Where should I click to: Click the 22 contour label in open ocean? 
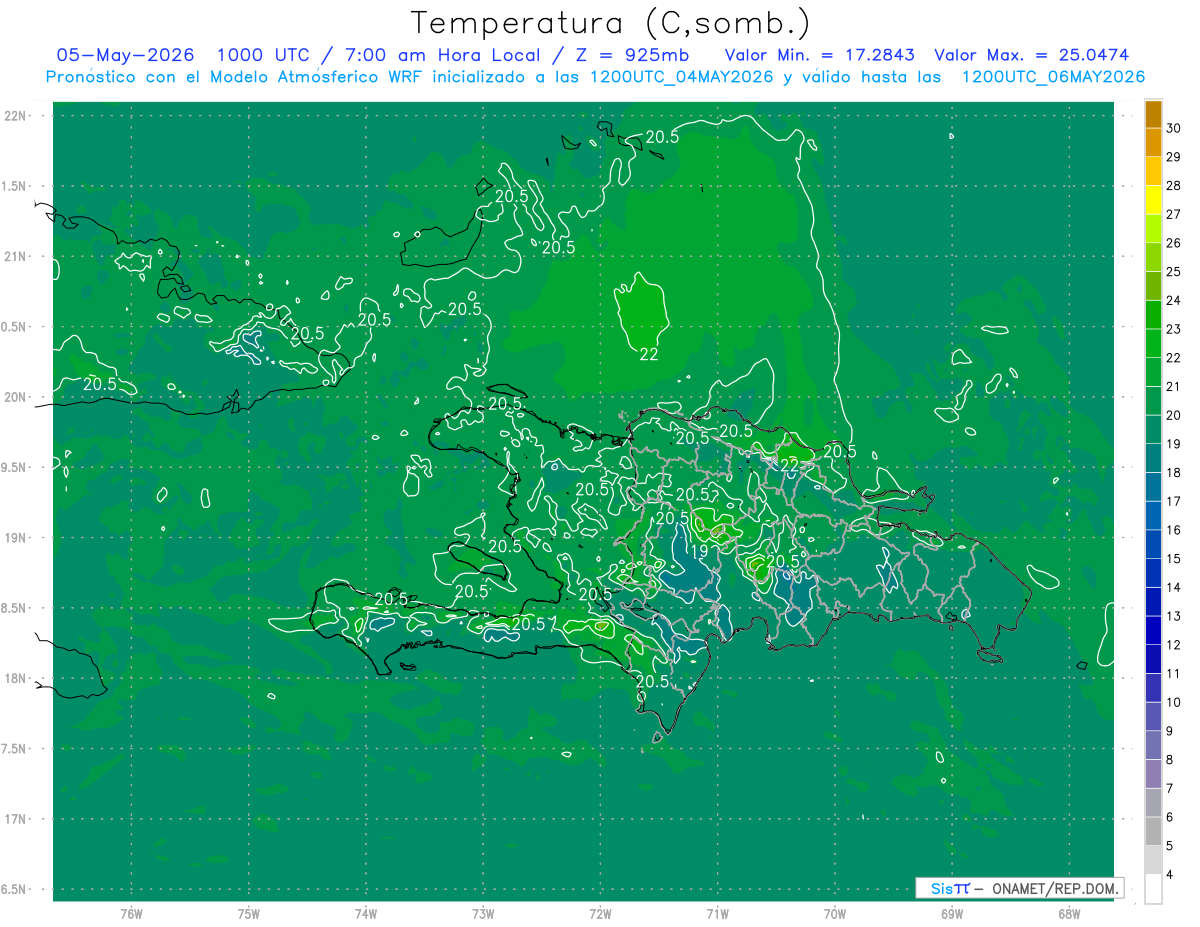click(649, 354)
